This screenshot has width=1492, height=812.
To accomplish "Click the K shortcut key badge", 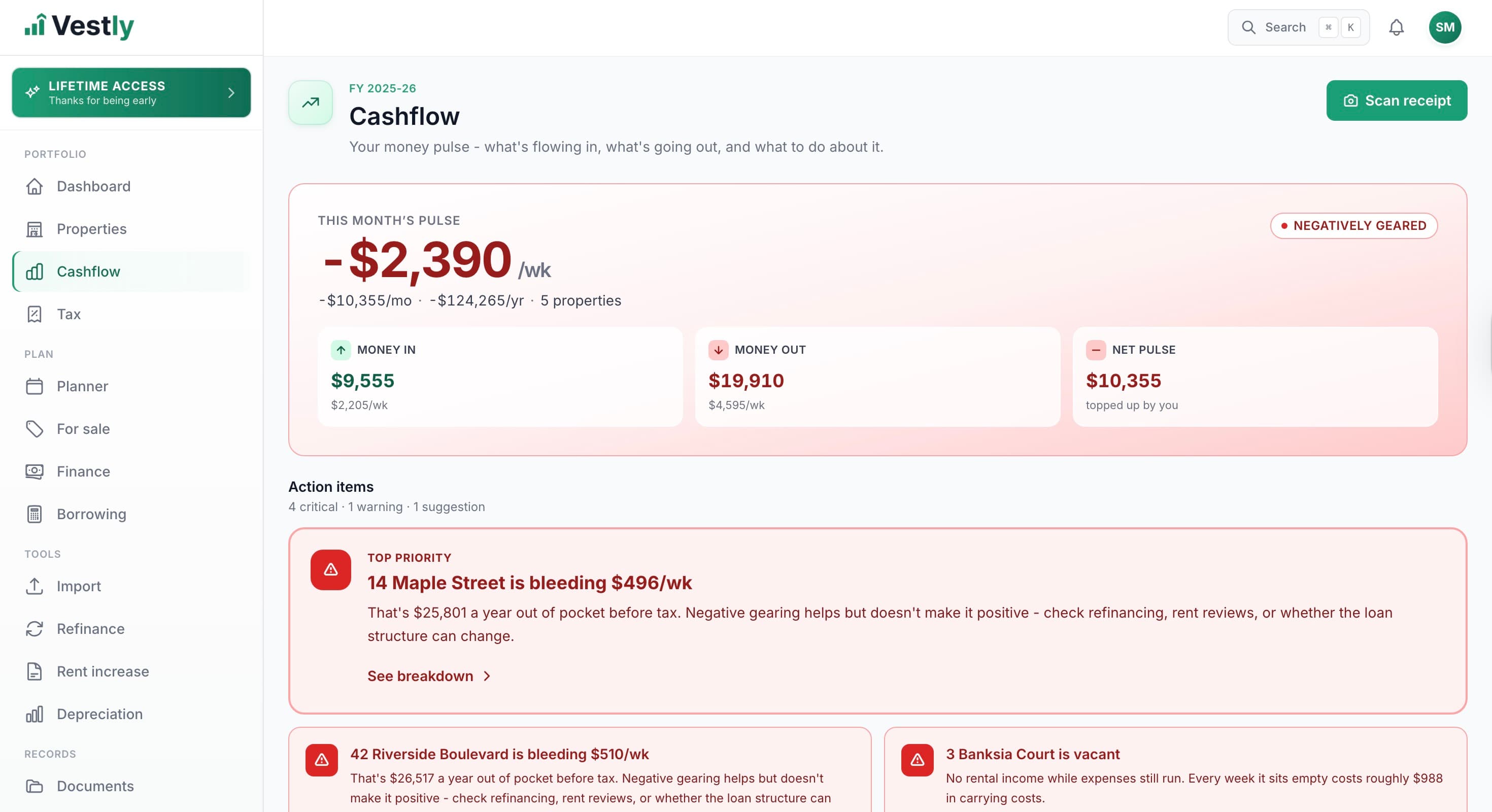I will [x=1351, y=27].
